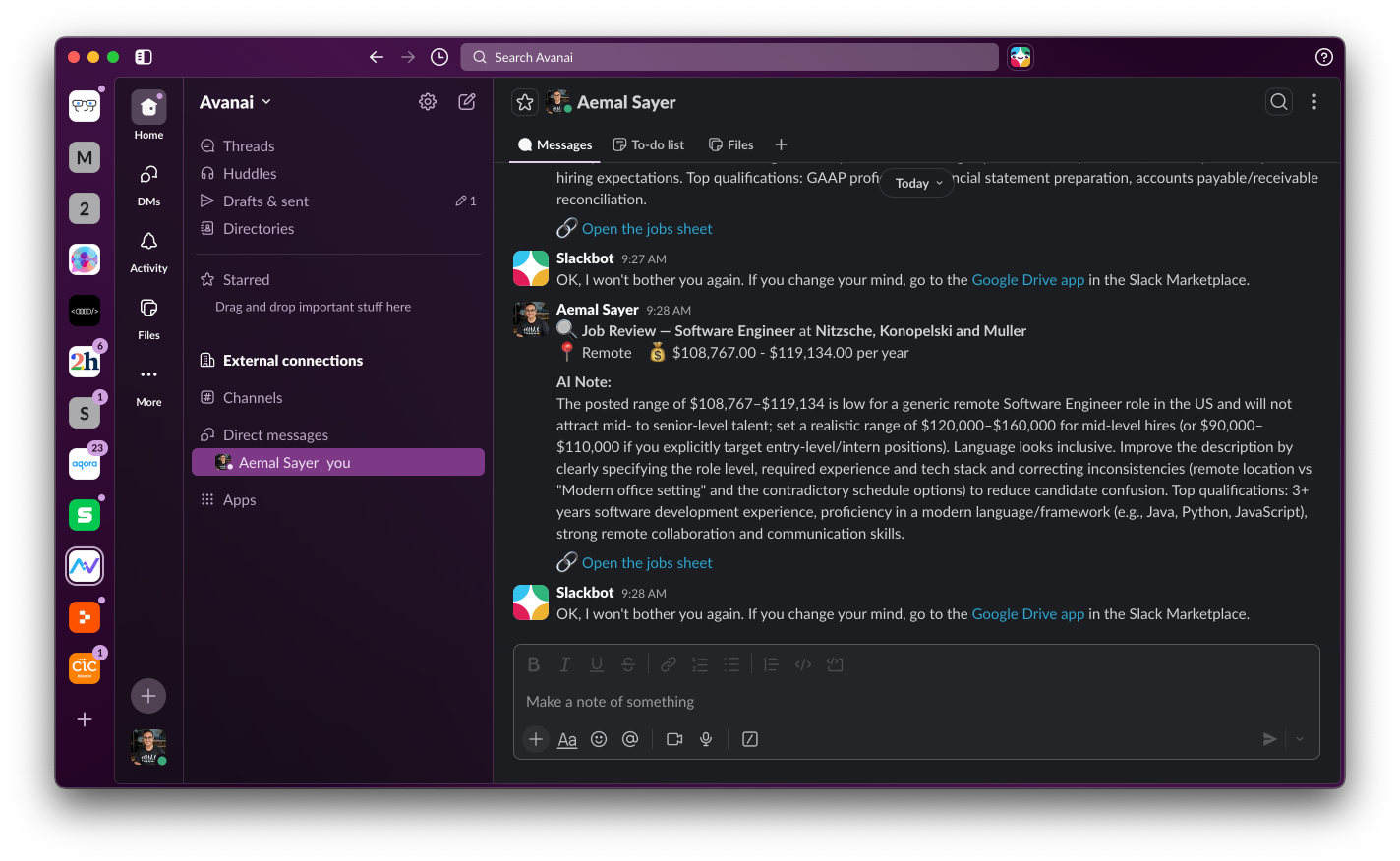Open Huddles
Screen dimensions: 1400x861
point(337,173)
